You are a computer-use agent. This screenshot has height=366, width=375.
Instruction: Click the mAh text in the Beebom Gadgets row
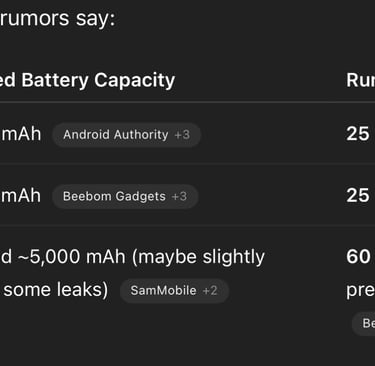pyautogui.click(x=21, y=196)
